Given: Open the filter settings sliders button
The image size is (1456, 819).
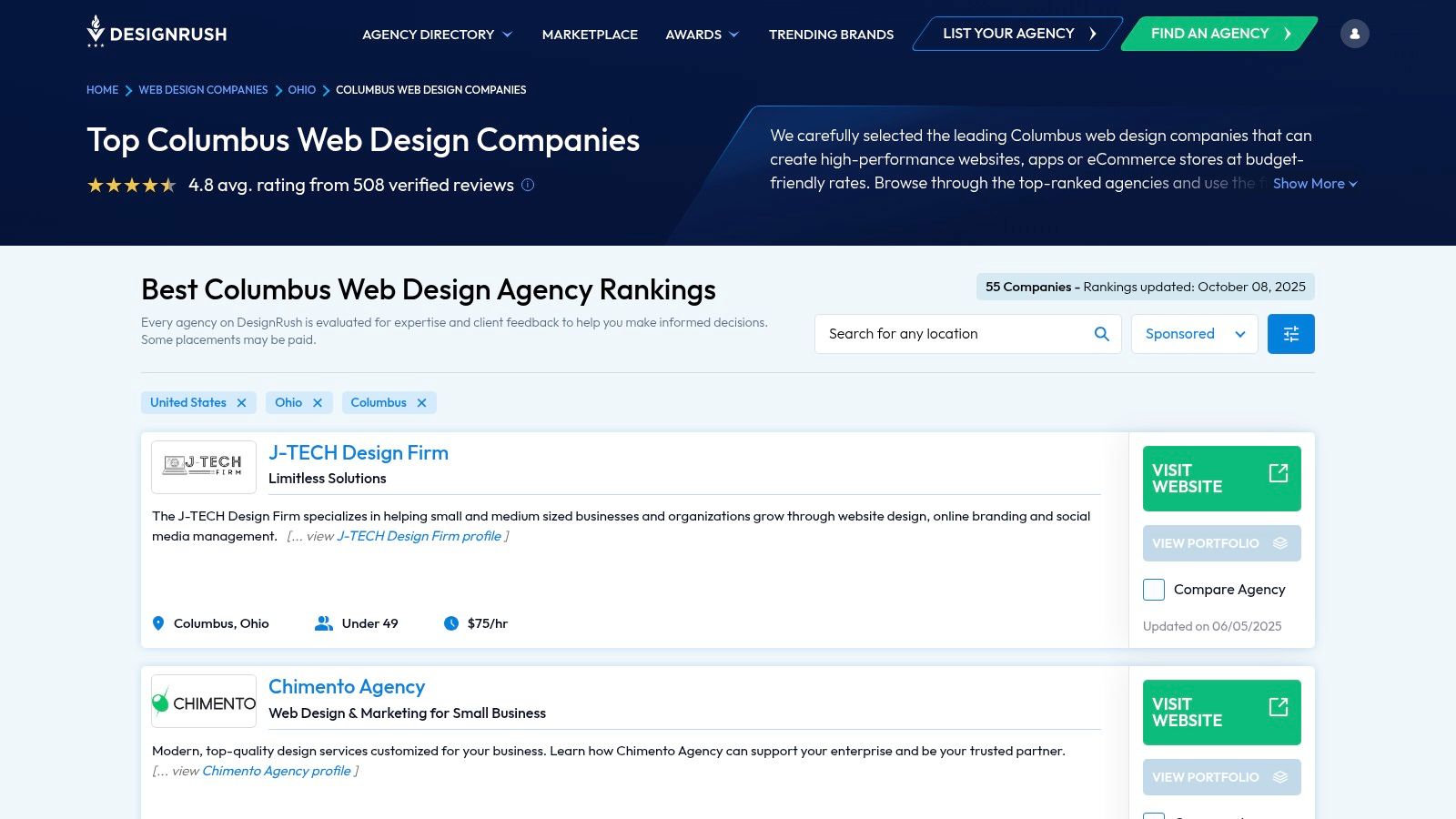Looking at the screenshot, I should pyautogui.click(x=1290, y=334).
